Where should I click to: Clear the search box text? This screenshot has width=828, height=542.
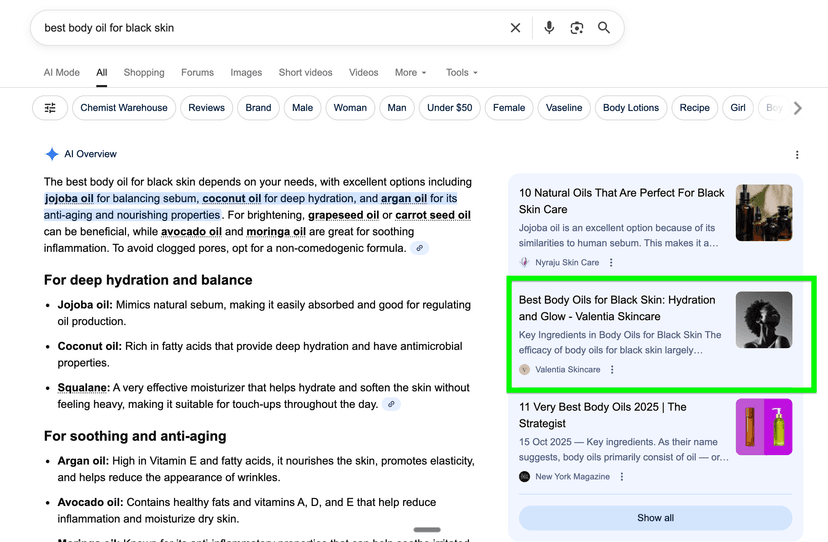click(x=515, y=28)
